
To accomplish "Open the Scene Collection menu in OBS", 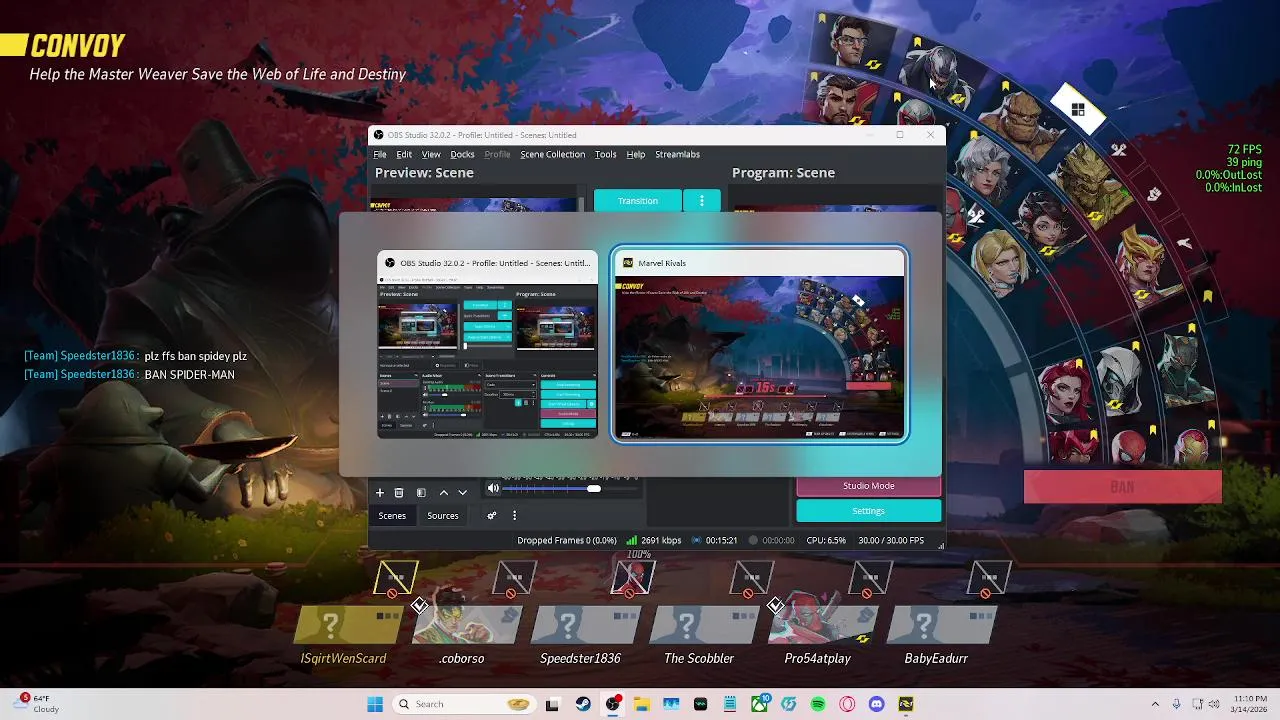I will (552, 154).
